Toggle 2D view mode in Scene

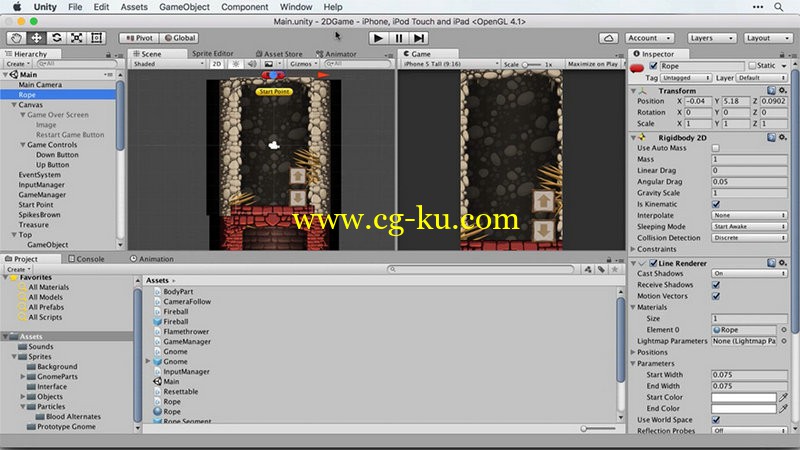click(x=217, y=64)
